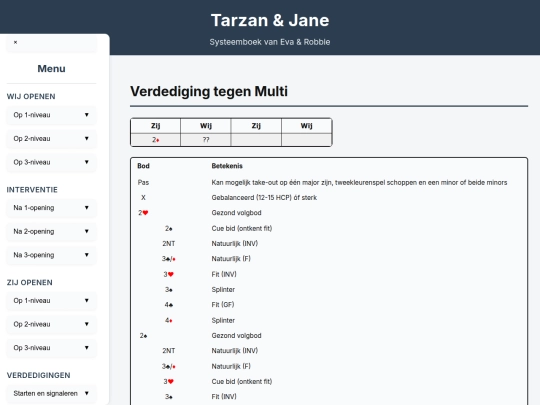Click the 'Tarzan & Jane' page title

click(270, 20)
